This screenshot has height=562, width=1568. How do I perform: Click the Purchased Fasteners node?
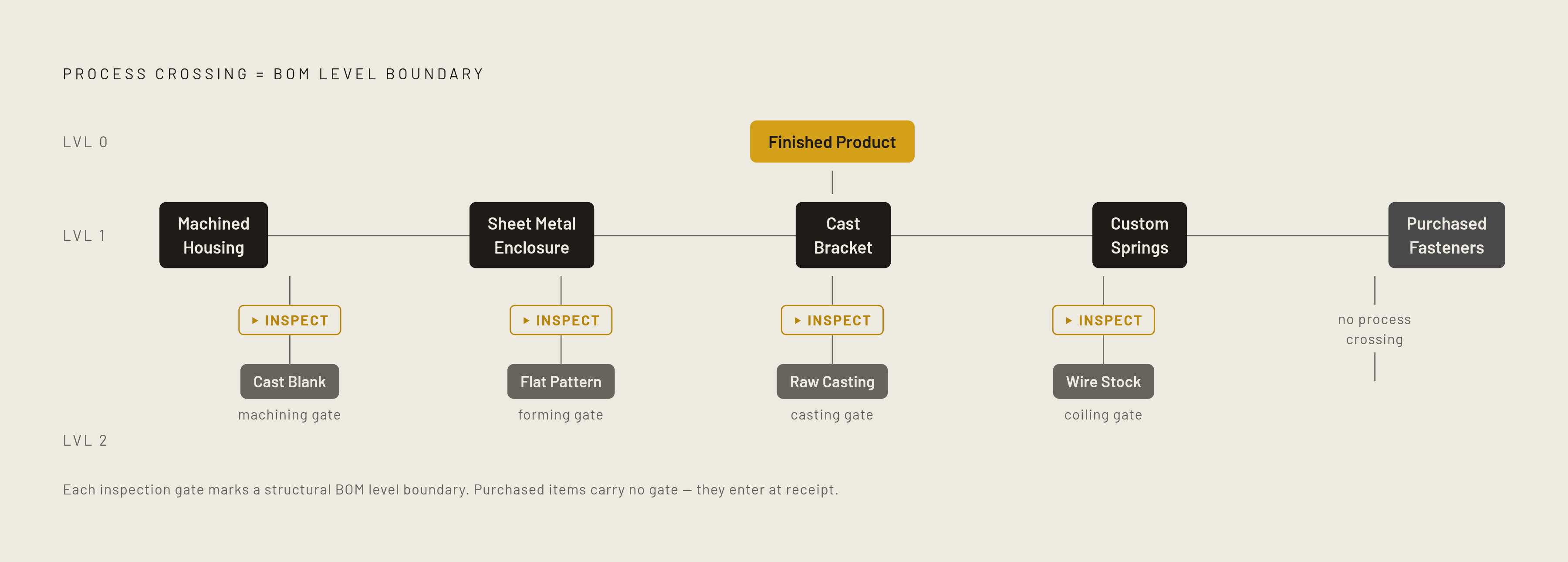click(x=1446, y=235)
